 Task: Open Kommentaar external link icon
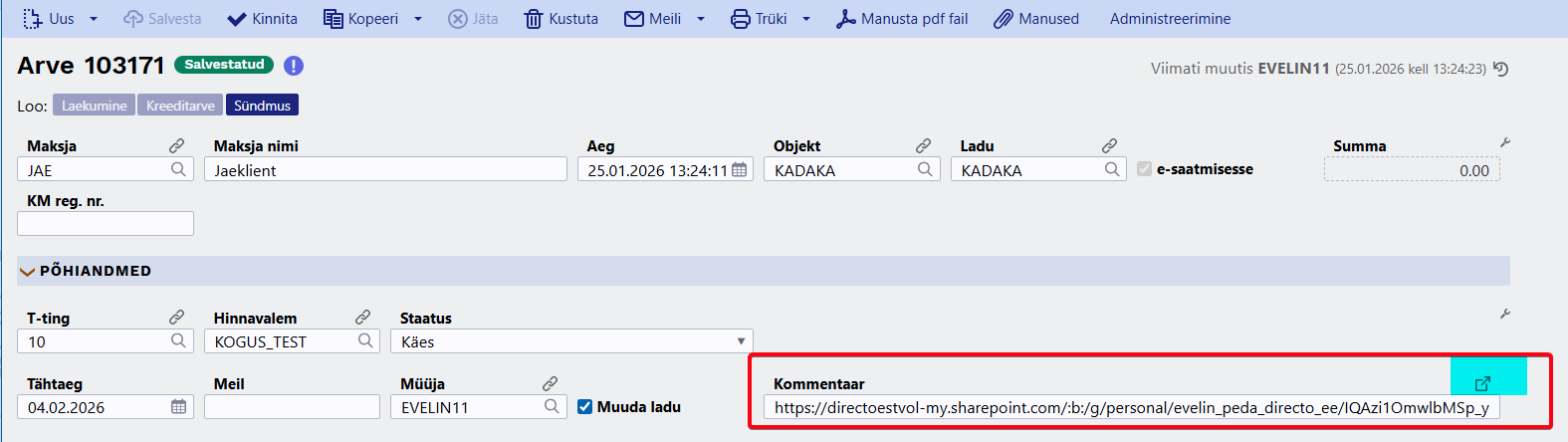point(1482,383)
